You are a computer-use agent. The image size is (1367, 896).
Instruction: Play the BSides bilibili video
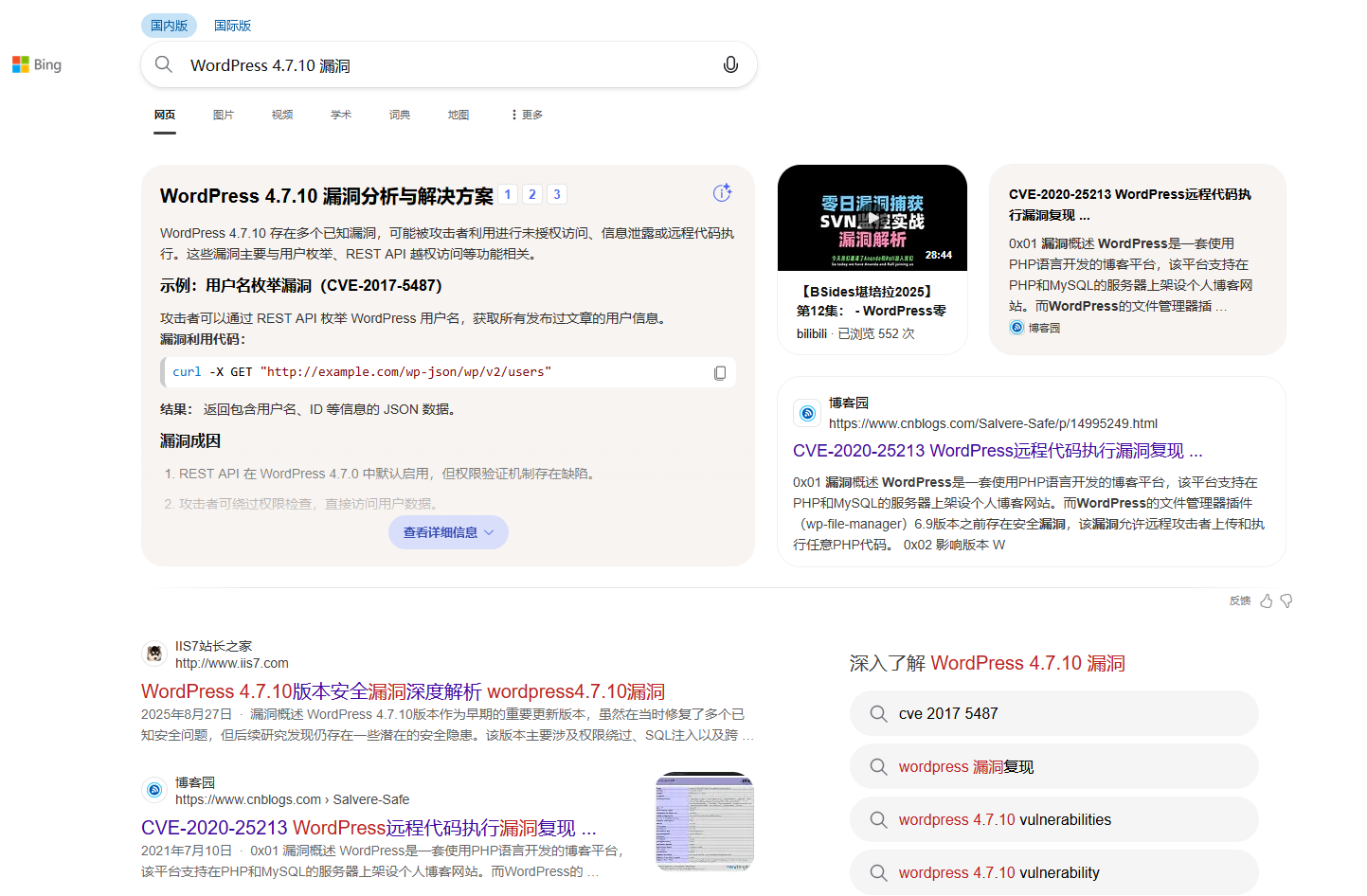coord(872,218)
